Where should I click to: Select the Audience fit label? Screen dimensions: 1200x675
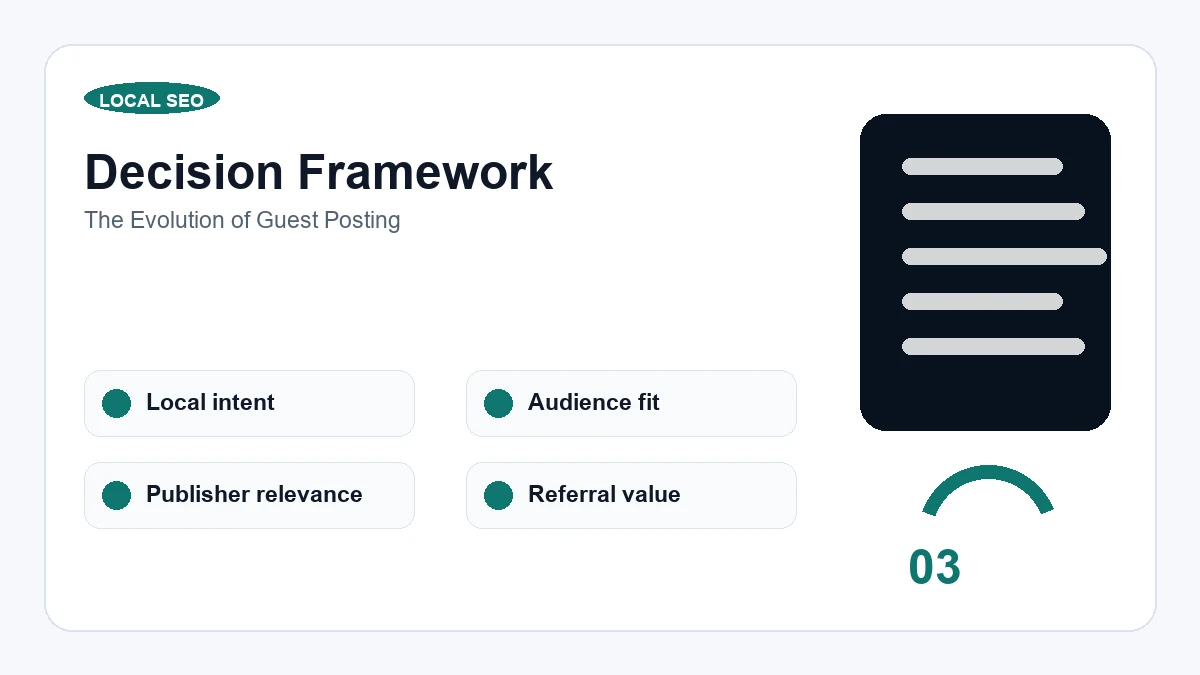594,402
